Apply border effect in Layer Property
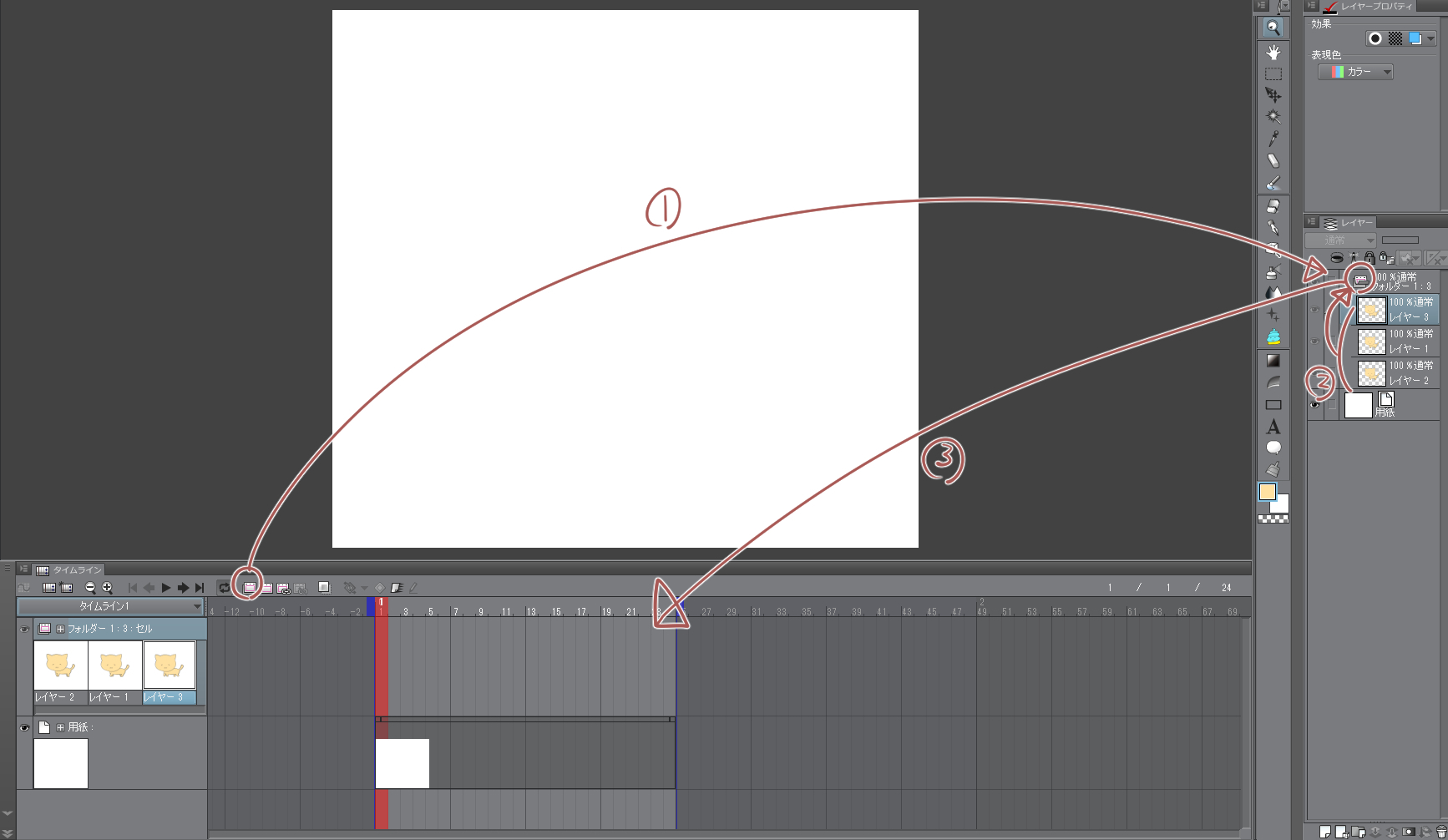Screen dimensions: 1448x840 pyautogui.click(x=1375, y=38)
